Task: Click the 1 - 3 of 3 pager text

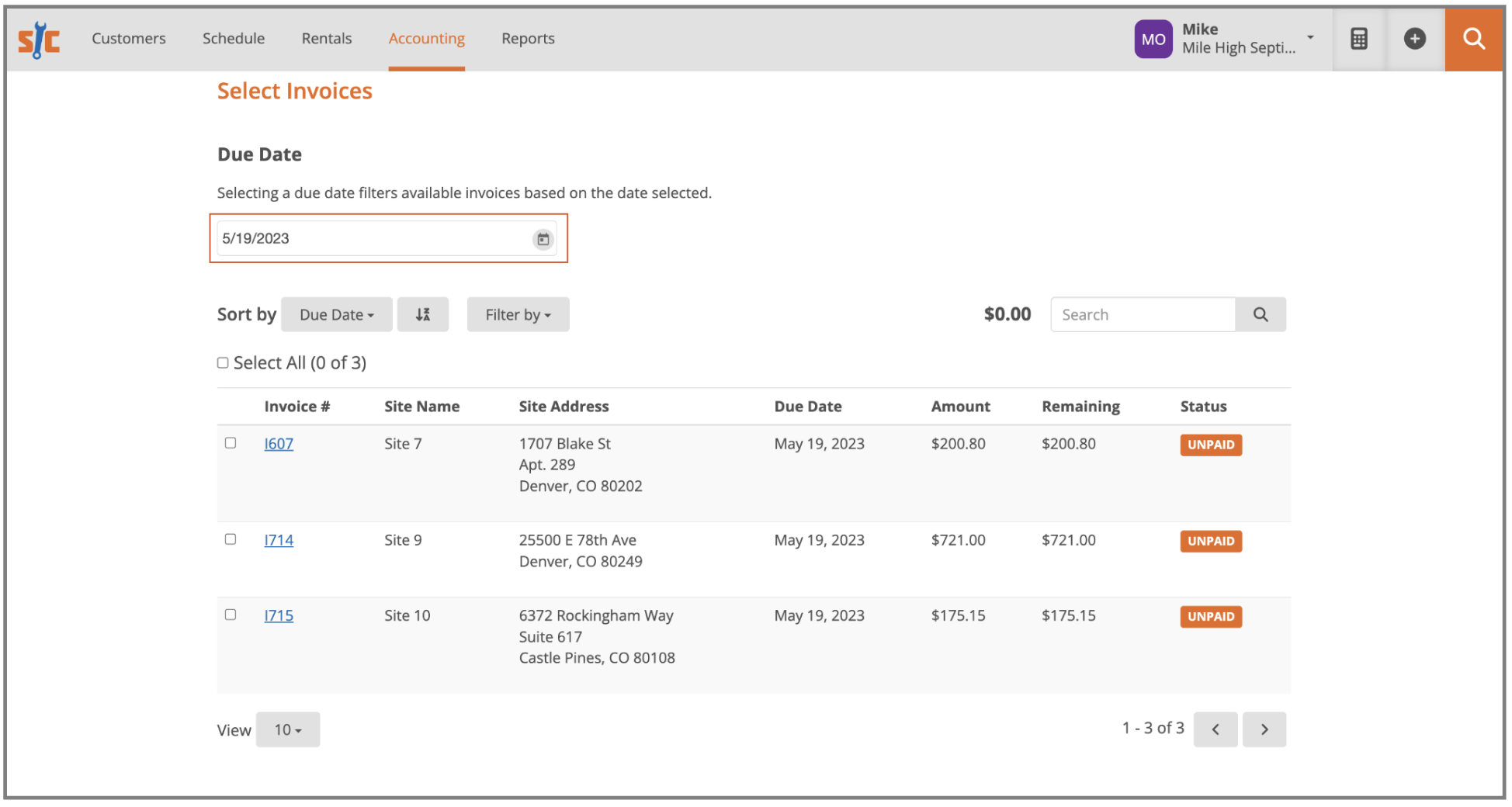Action: [1153, 728]
